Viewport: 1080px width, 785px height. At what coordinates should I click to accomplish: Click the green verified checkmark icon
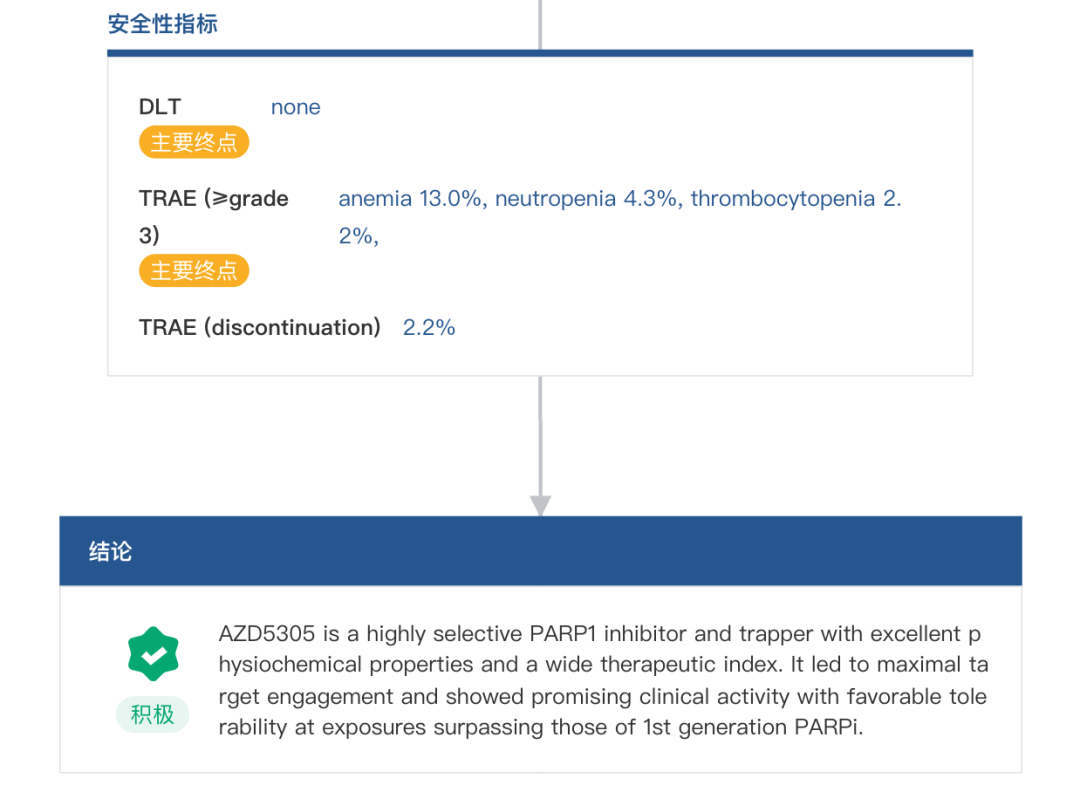(153, 654)
